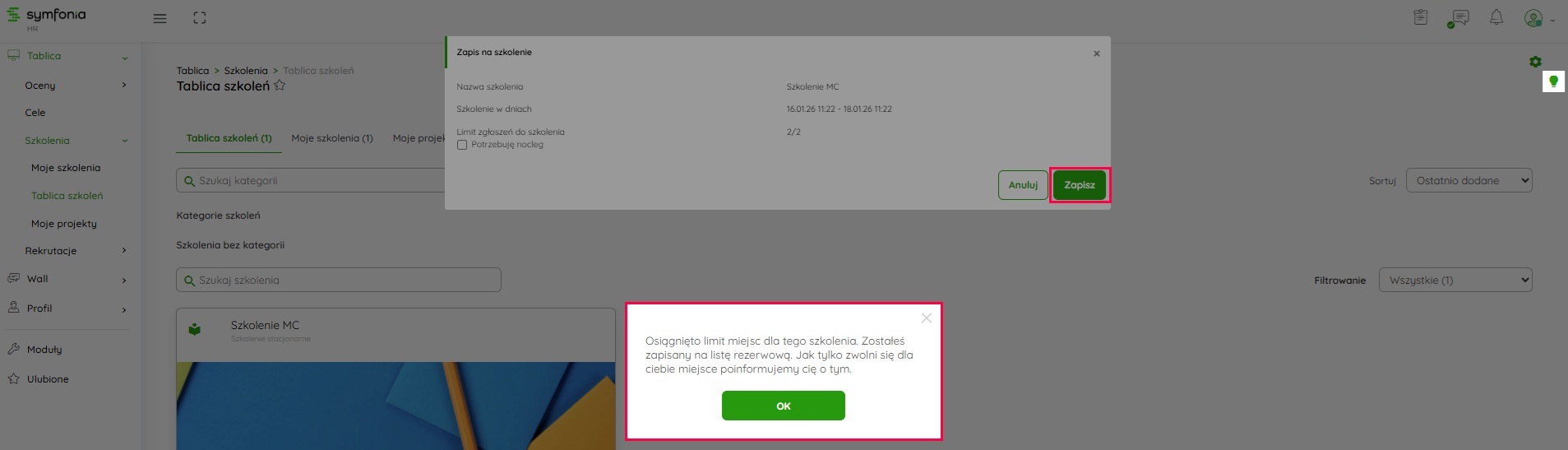1568x450 pixels.
Task: Open the Wszystkie (1) filter dropdown
Action: point(1455,280)
